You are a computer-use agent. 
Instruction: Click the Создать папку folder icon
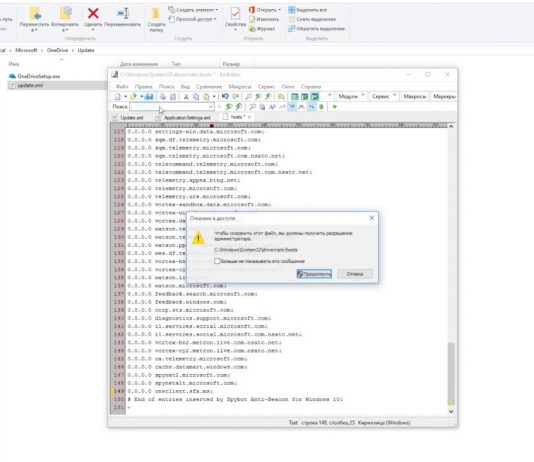coord(156,14)
